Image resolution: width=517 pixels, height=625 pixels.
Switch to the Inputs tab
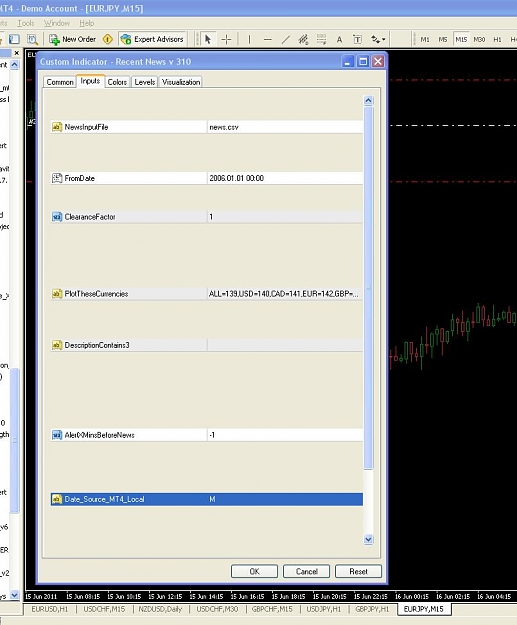click(90, 81)
